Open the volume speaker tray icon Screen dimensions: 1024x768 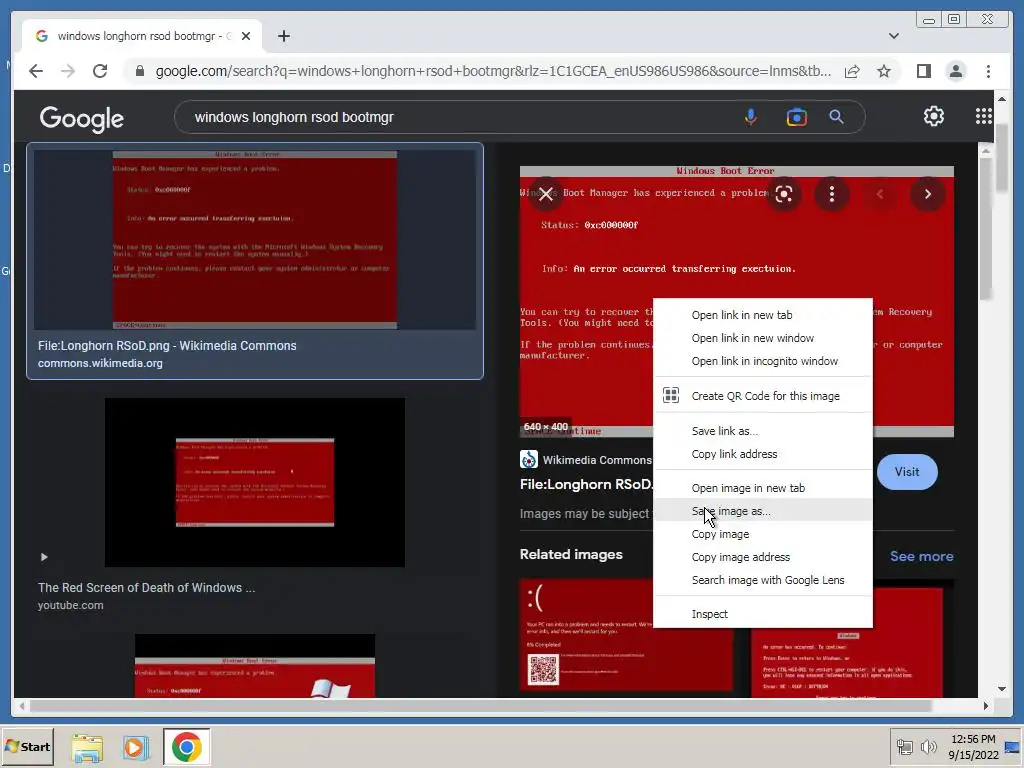pyautogui.click(x=928, y=747)
